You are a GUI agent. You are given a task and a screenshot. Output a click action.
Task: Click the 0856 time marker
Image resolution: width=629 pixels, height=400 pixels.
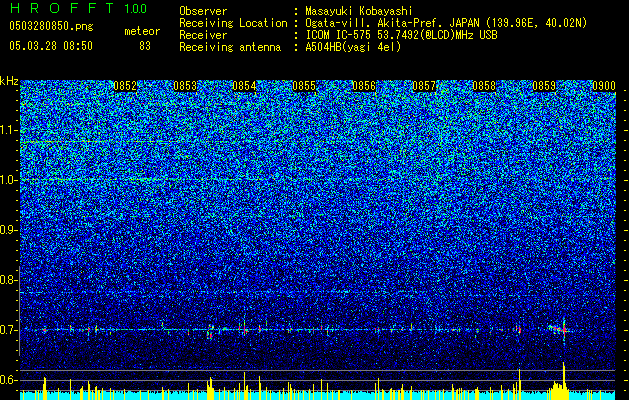(364, 86)
